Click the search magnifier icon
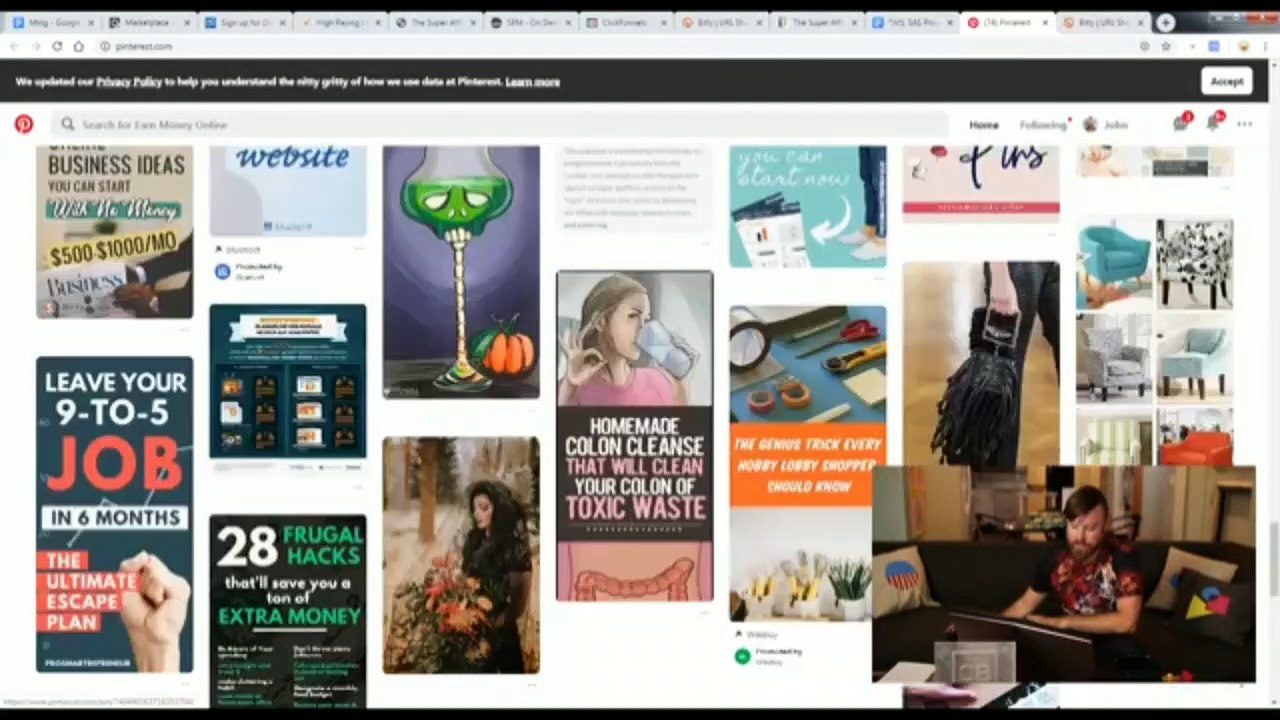 [67, 124]
